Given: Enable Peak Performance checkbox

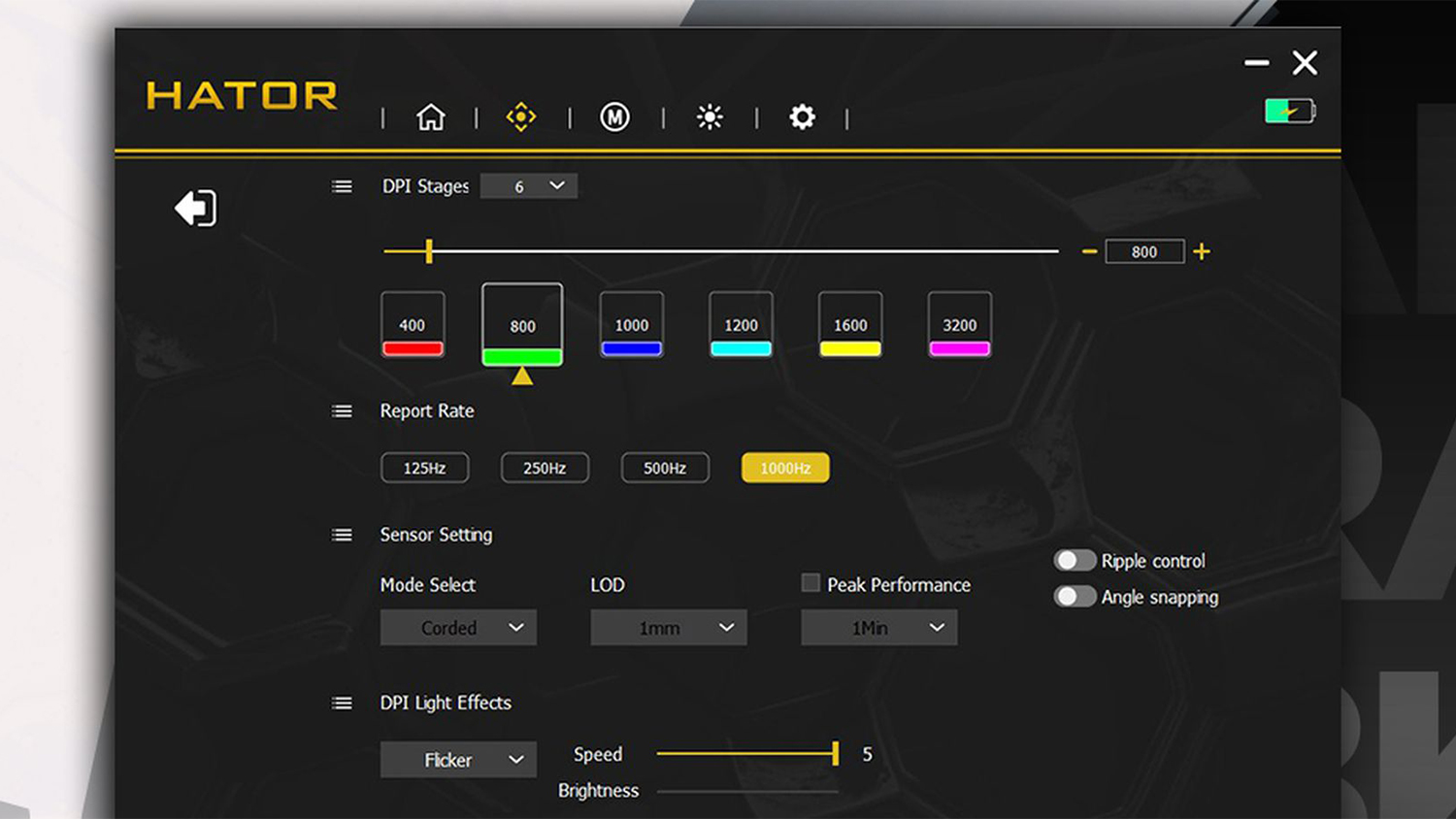Looking at the screenshot, I should click(x=811, y=583).
